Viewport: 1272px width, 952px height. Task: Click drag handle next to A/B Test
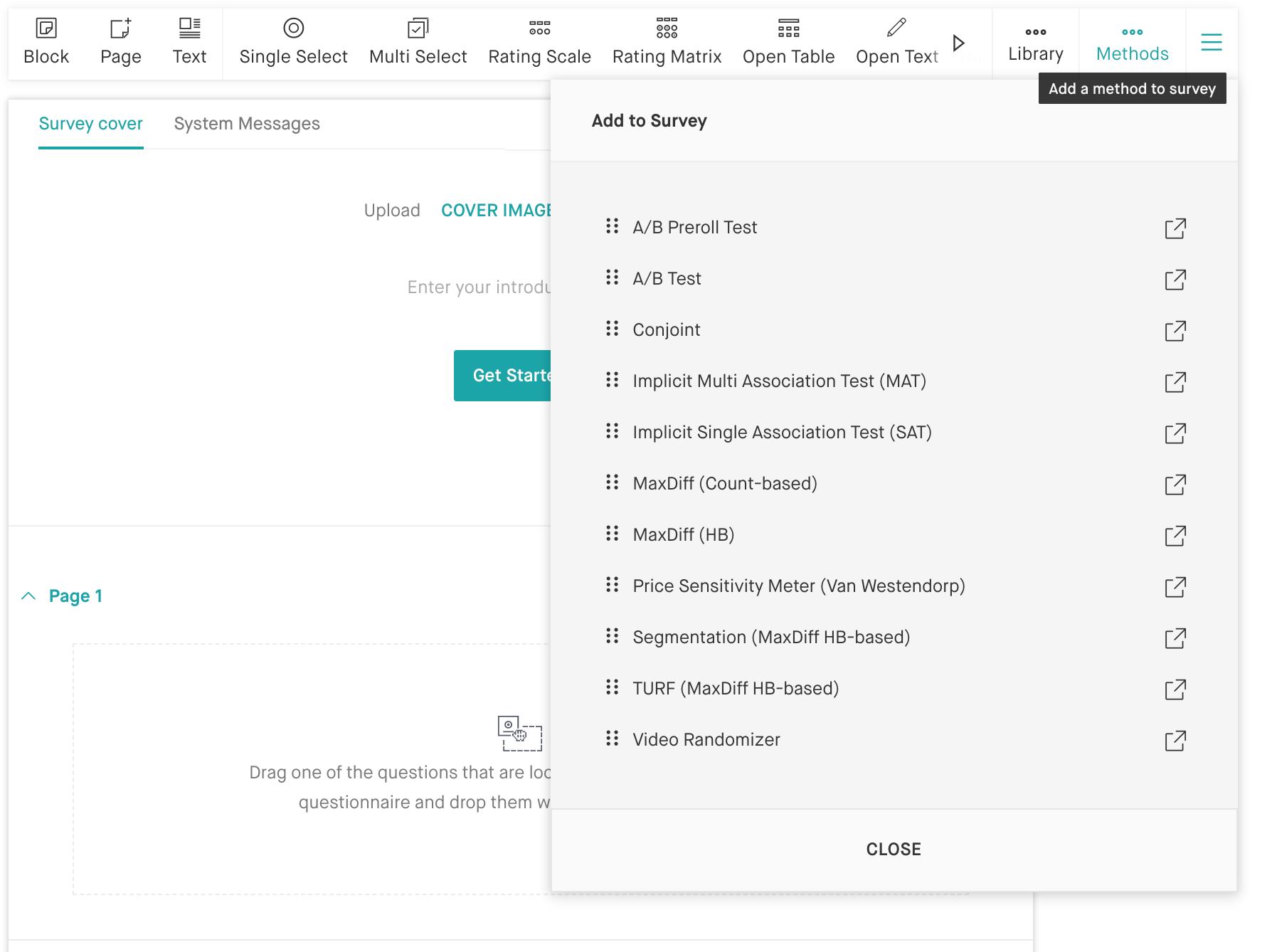[x=612, y=277]
